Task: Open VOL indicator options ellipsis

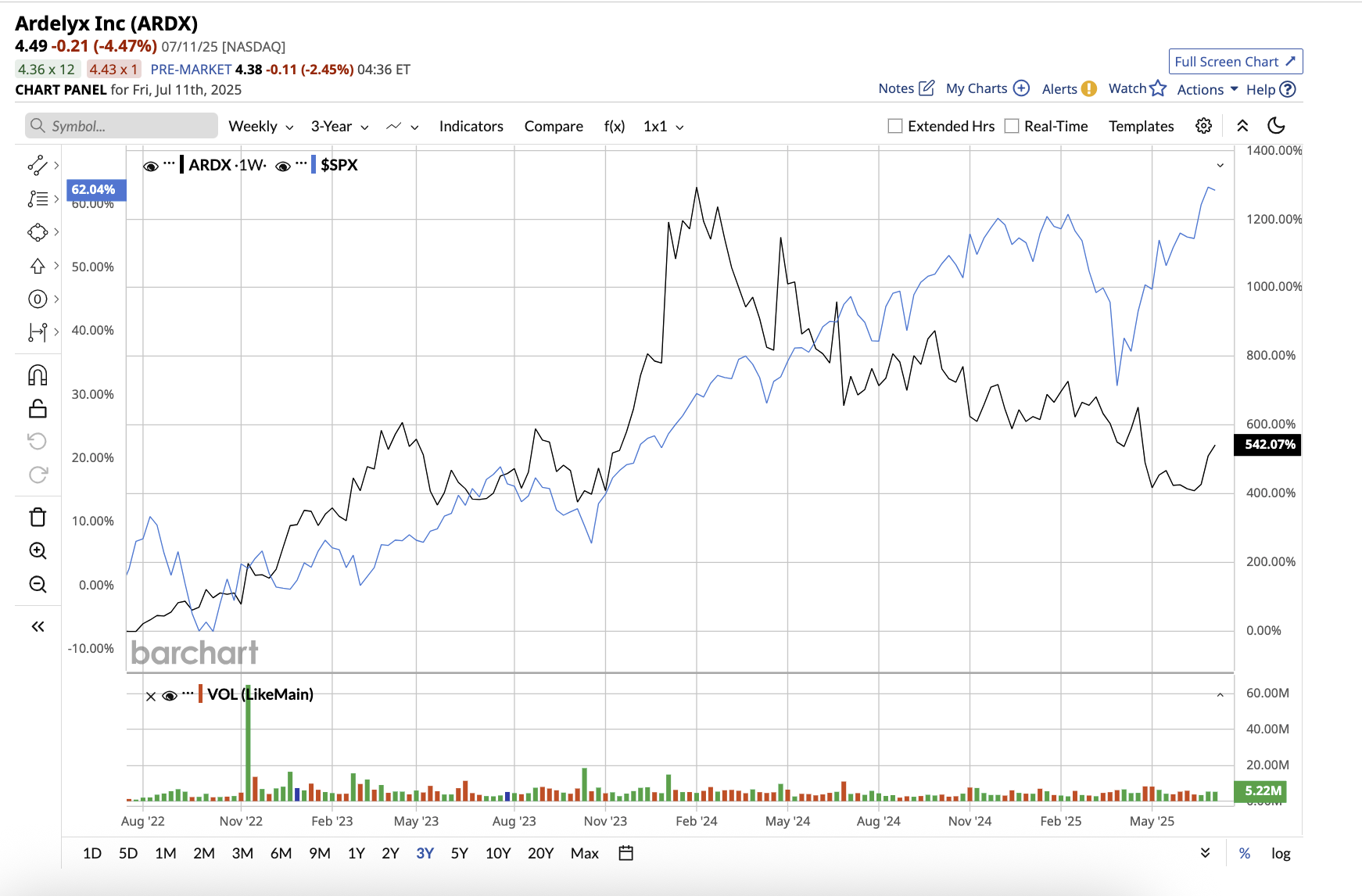Action: [x=188, y=693]
